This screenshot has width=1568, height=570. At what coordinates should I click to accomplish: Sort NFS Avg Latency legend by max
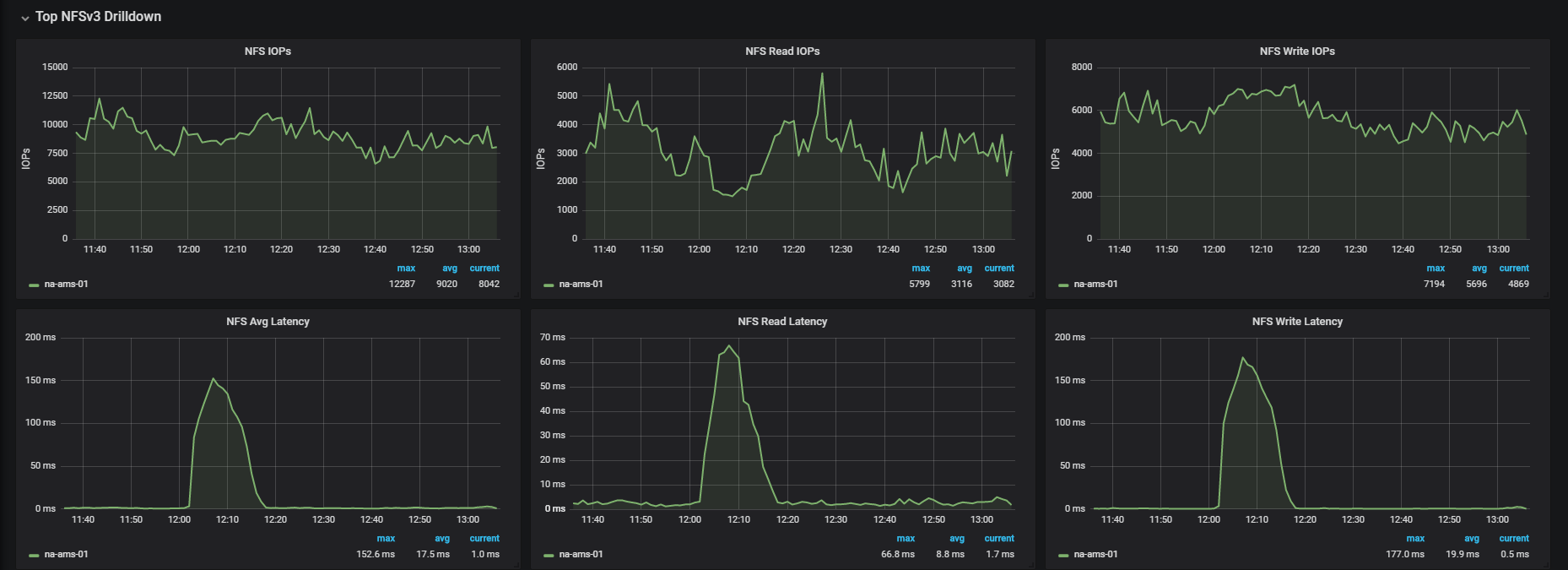coord(386,539)
